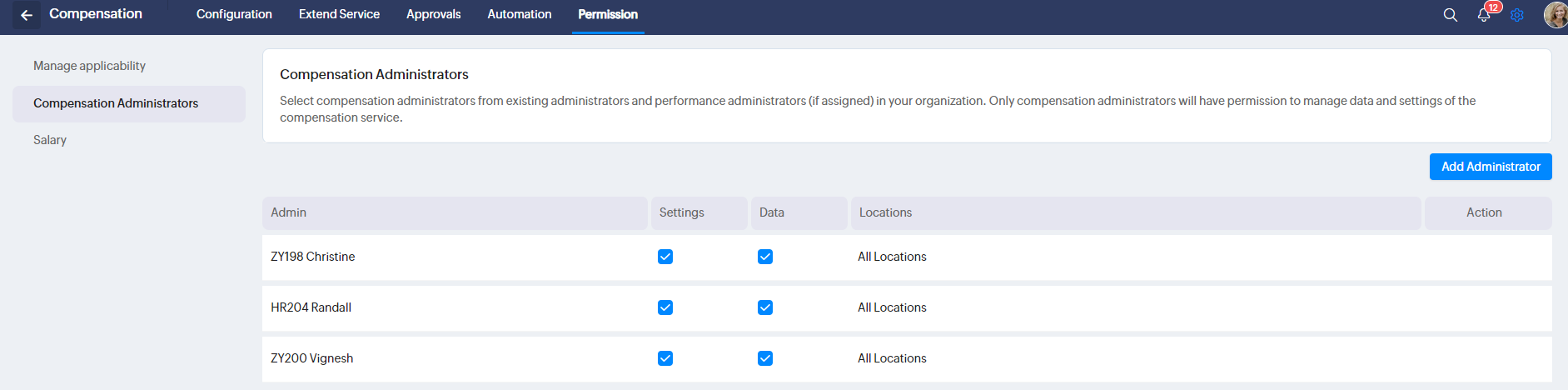Switch to the Configuration tab
Image resolution: width=1568 pixels, height=390 pixels.
pos(234,15)
